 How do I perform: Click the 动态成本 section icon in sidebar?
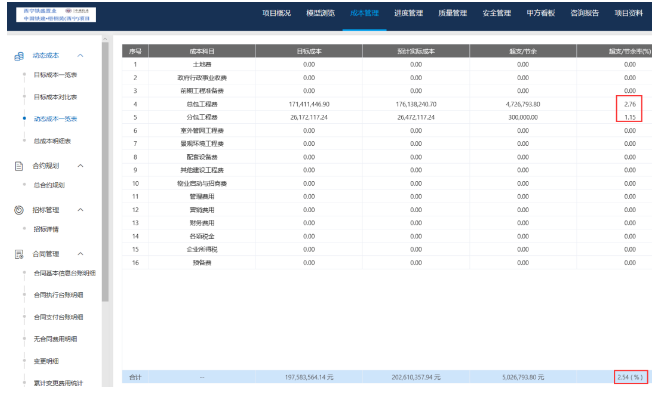pyautogui.click(x=19, y=56)
